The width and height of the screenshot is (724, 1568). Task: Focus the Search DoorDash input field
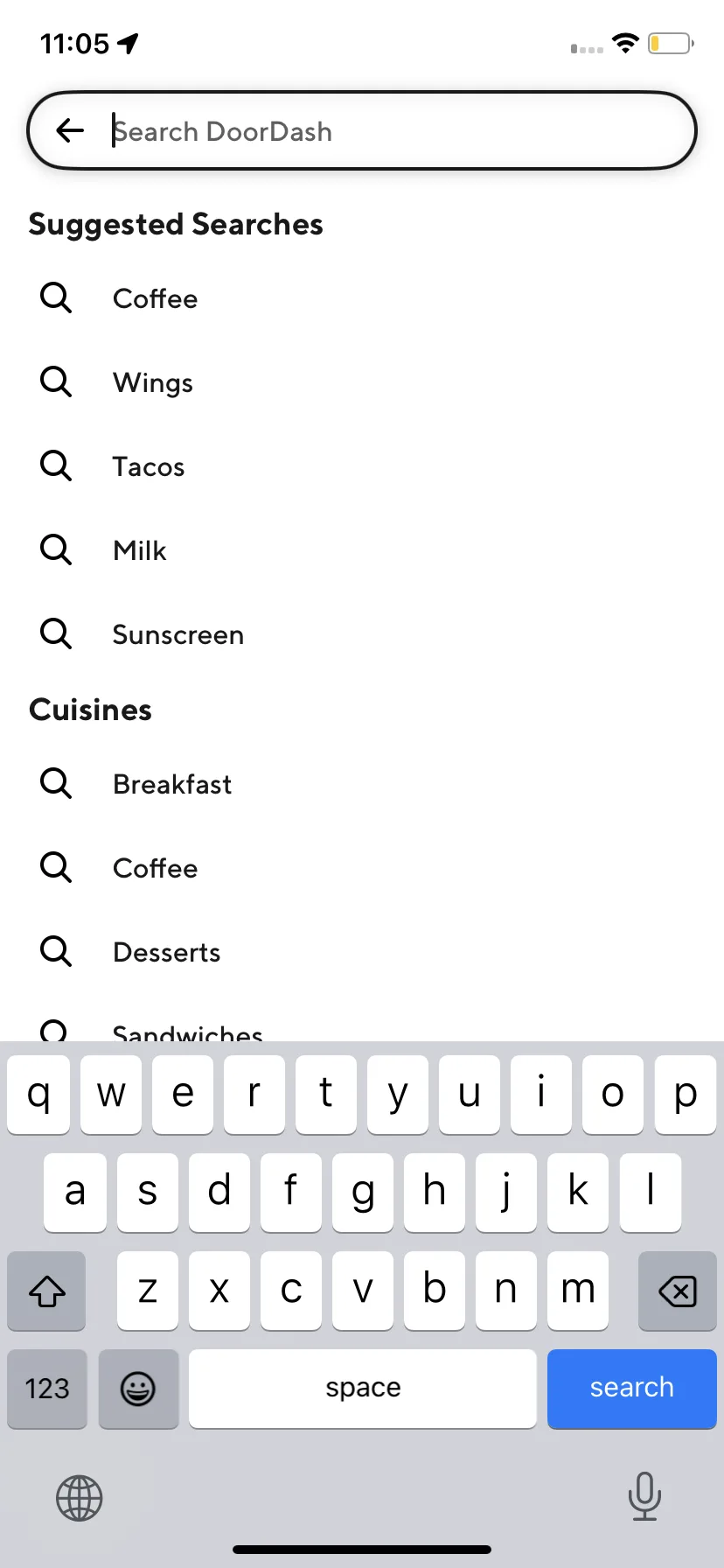[362, 131]
